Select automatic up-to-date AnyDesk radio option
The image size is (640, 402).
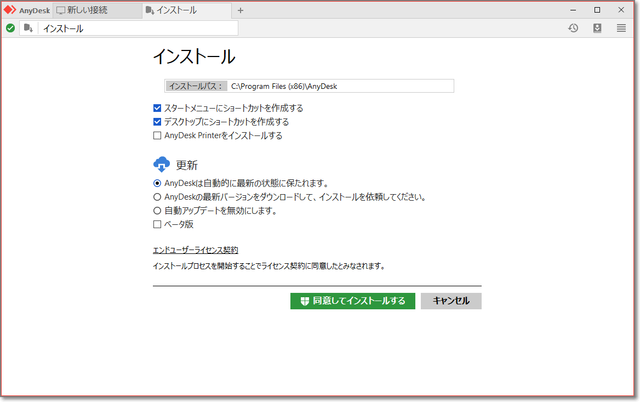157,184
